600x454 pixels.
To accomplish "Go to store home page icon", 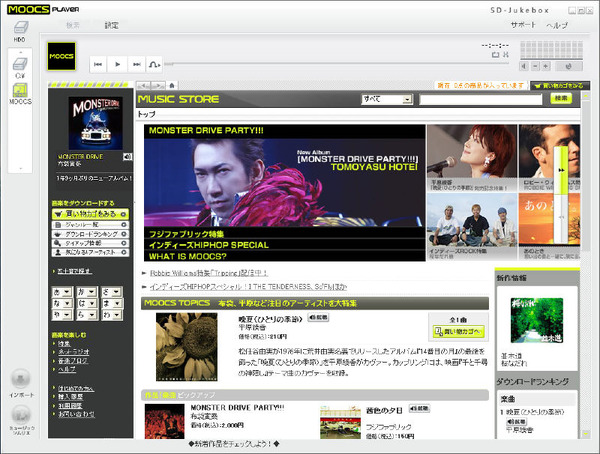I will click(172, 85).
